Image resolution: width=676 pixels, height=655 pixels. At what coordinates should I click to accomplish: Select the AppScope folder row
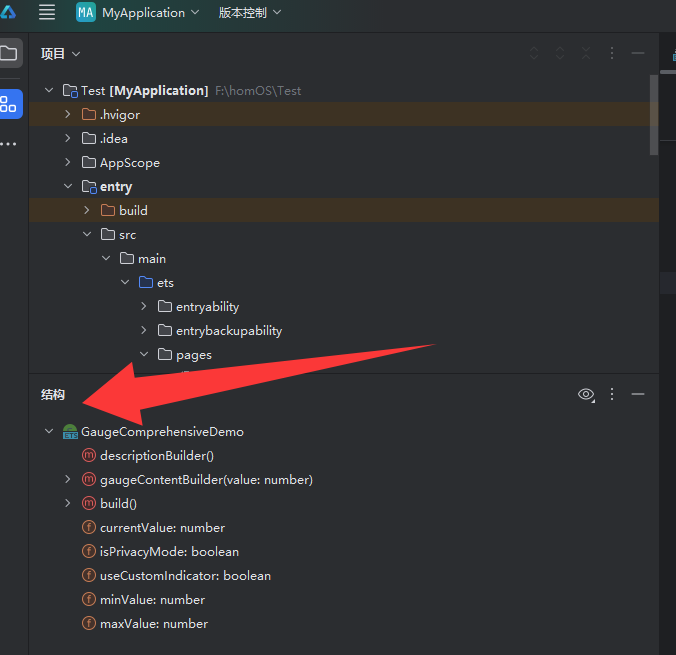pyautogui.click(x=344, y=163)
